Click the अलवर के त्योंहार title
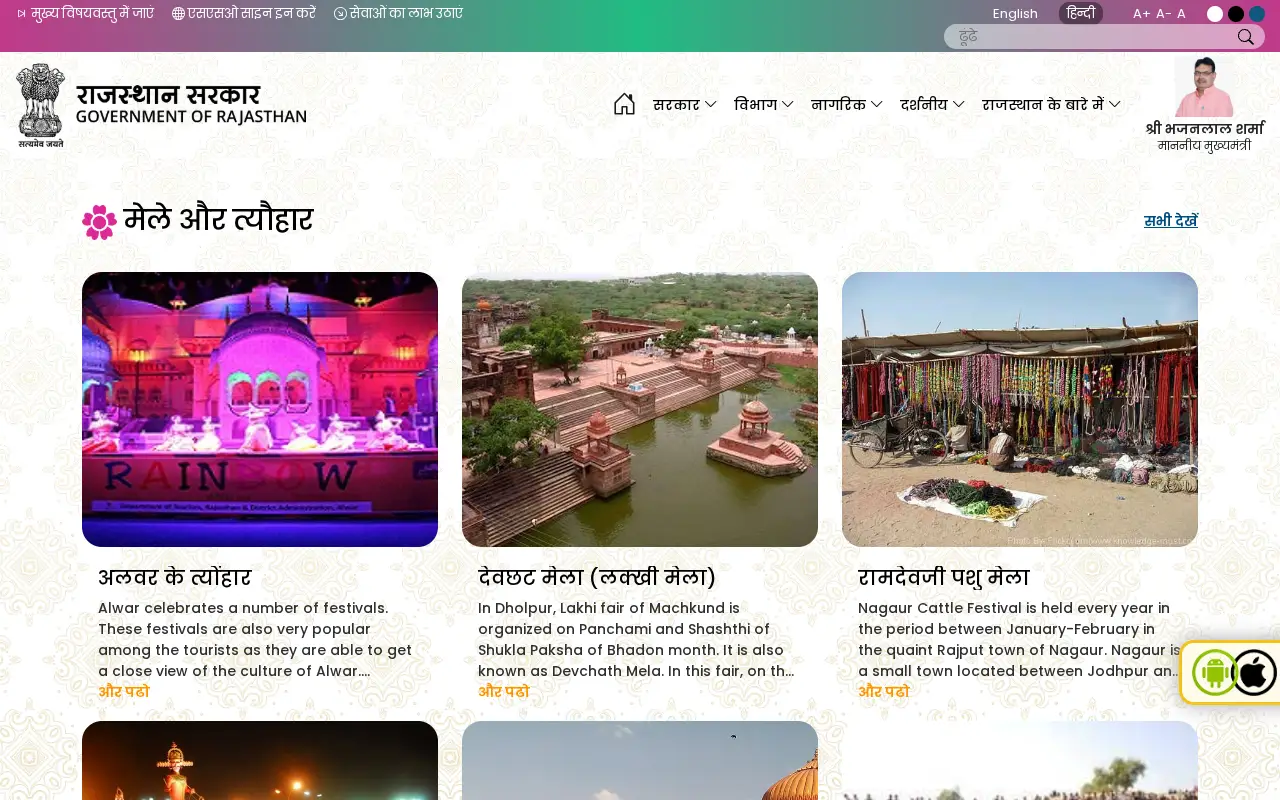1280x800 pixels. (x=174, y=577)
